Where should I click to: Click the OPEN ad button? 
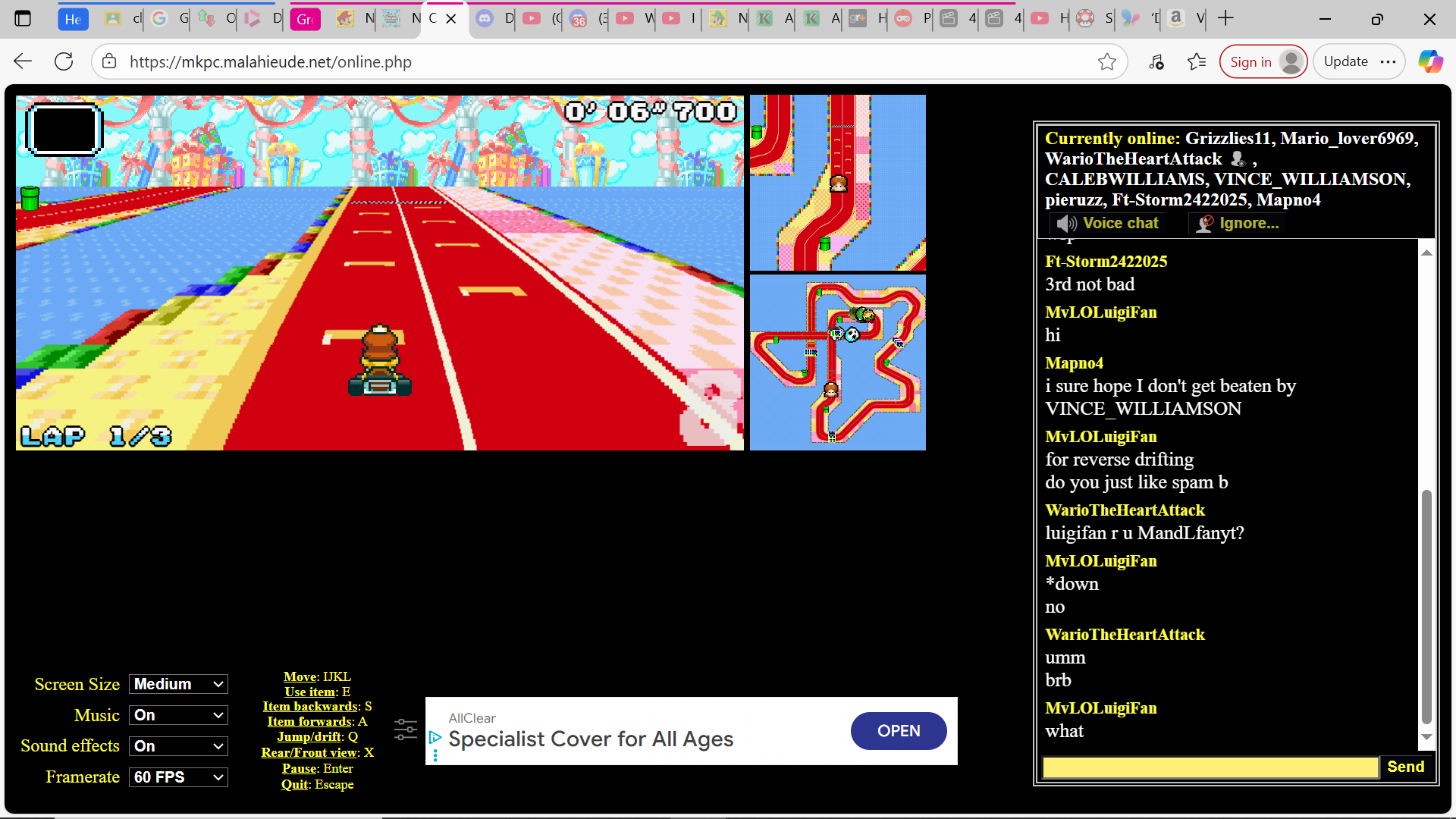tap(899, 731)
